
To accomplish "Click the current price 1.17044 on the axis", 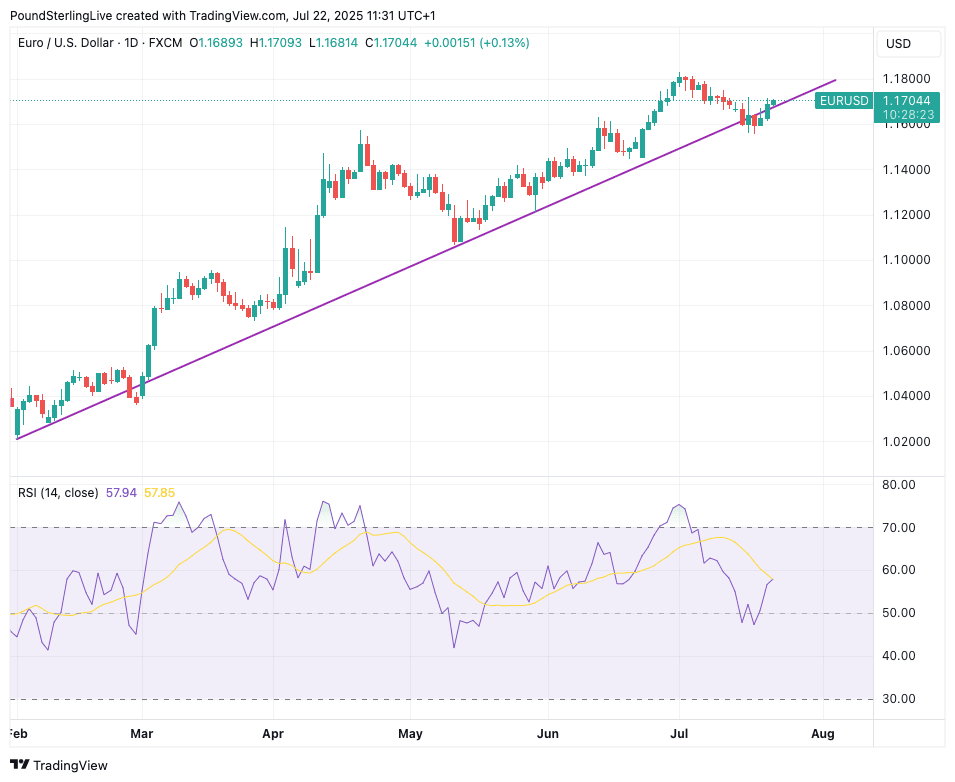I will (x=908, y=100).
